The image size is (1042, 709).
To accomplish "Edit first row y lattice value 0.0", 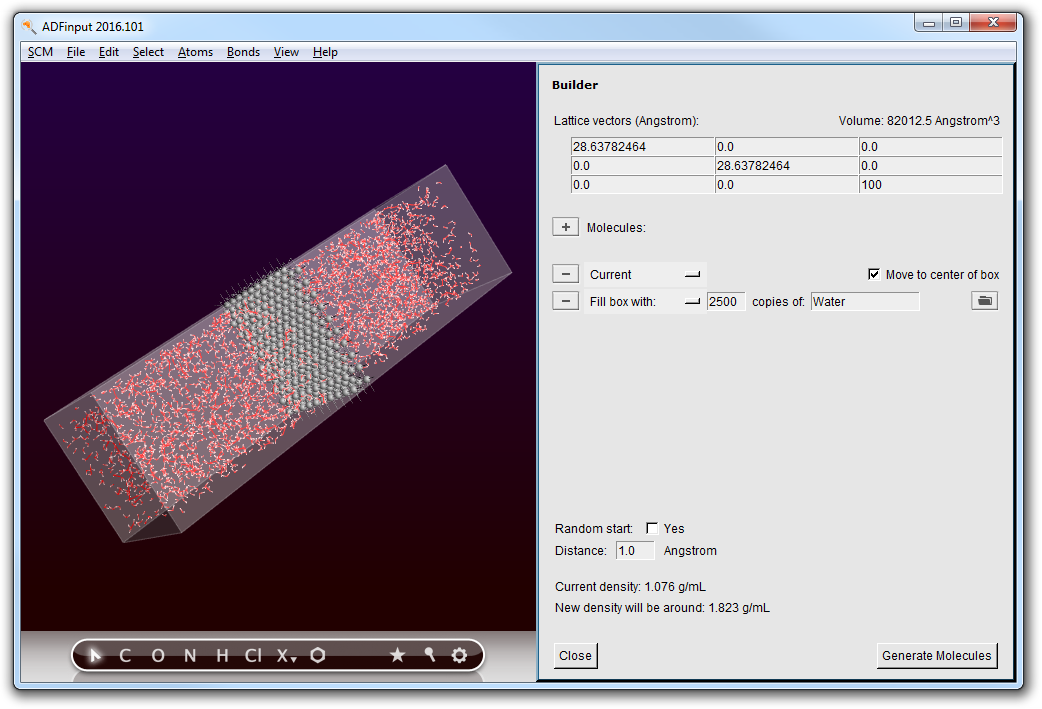I will pos(786,147).
